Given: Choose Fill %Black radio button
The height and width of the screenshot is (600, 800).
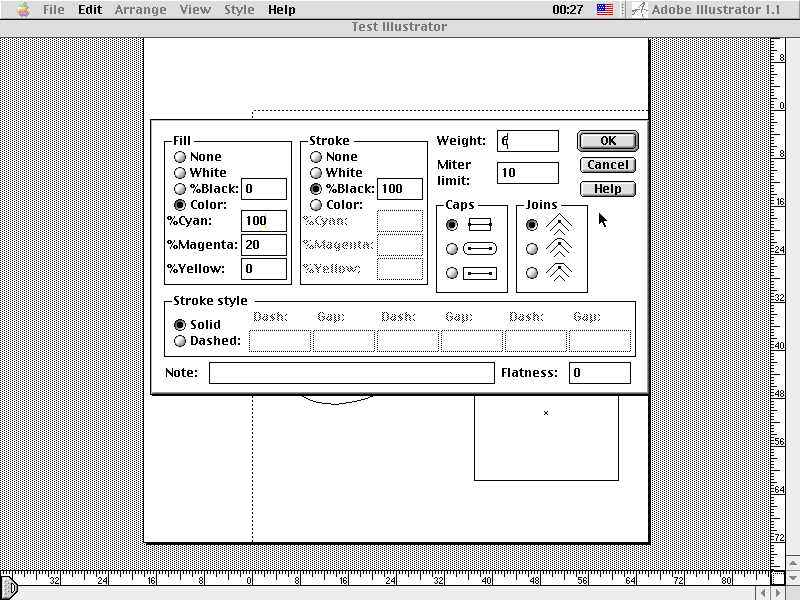Looking at the screenshot, I should click(x=180, y=189).
